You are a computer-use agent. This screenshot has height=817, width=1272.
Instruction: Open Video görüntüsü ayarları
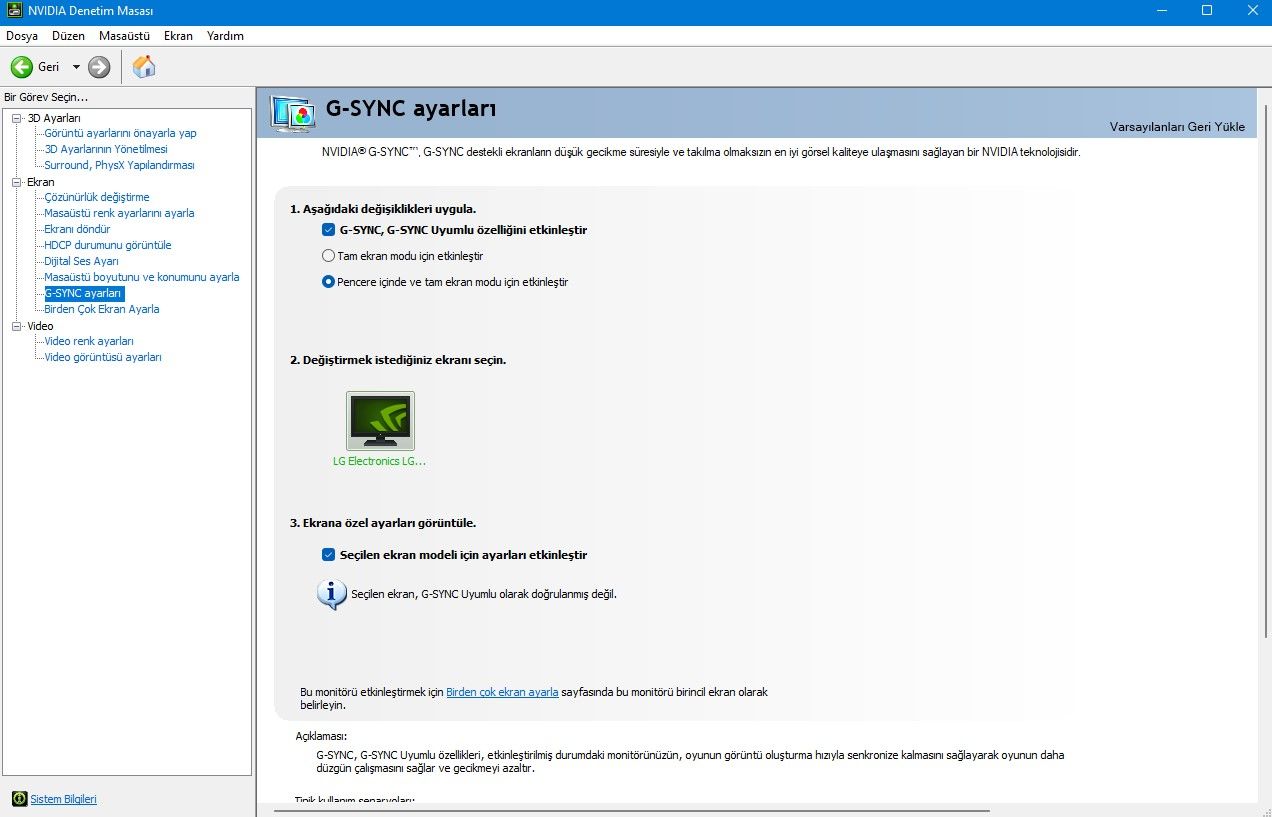103,357
